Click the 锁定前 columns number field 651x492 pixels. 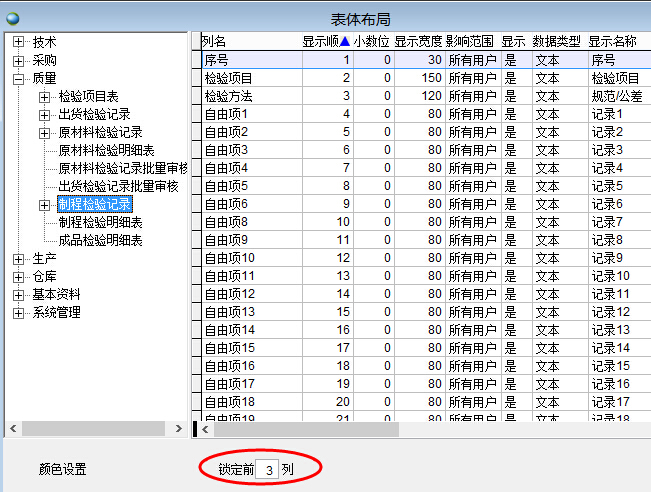266,468
